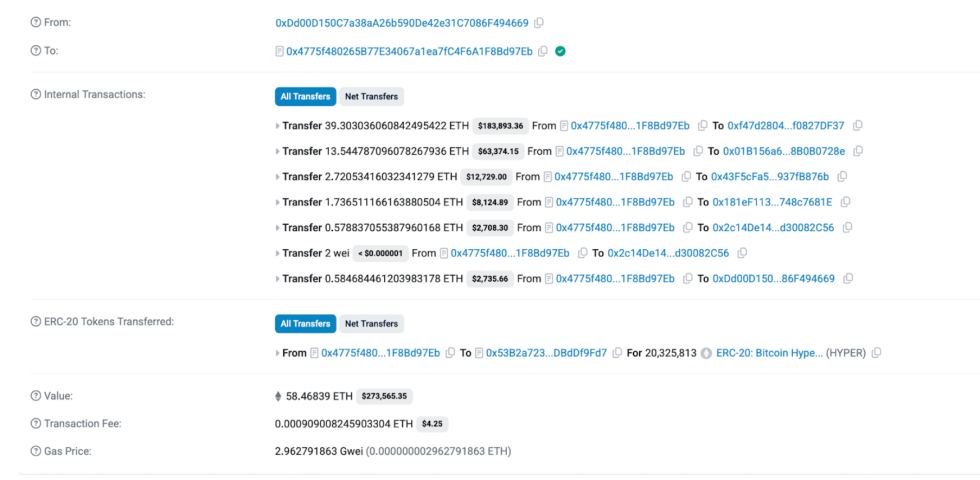Switch to Net Transfers for Internal Transactions
The image size is (980, 480).
[371, 97]
